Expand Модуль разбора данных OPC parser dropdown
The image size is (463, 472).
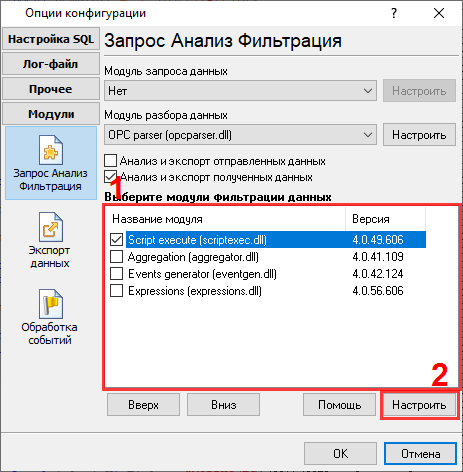pos(240,135)
